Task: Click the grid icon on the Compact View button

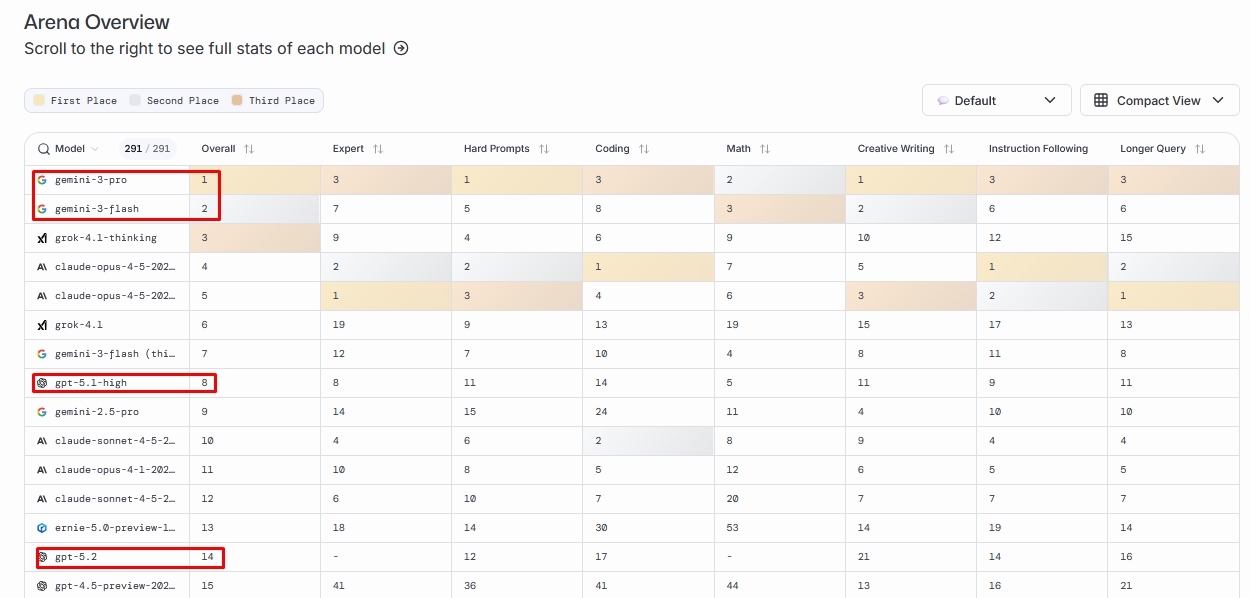Action: coord(1103,100)
